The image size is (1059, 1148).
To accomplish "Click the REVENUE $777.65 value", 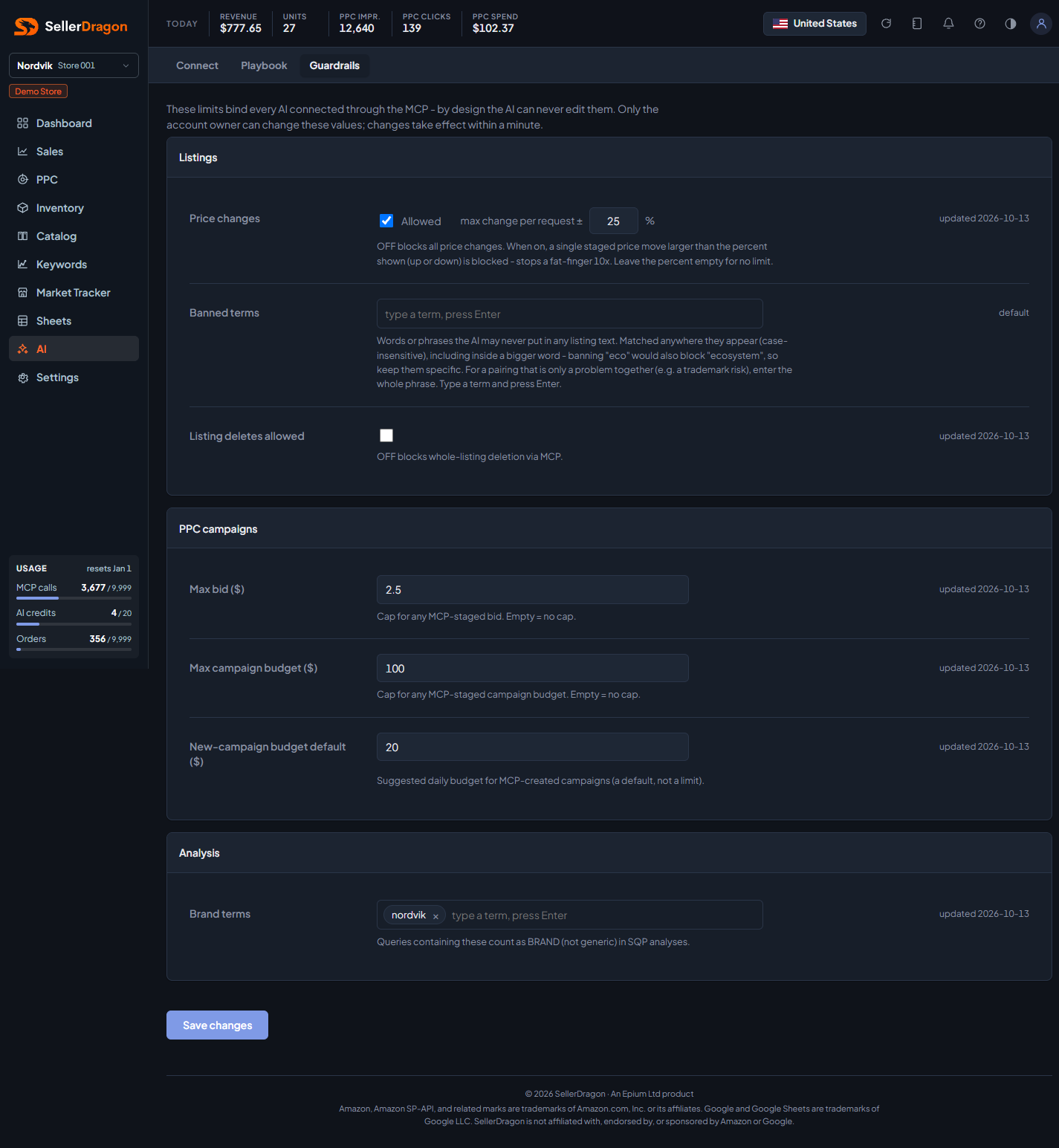I will coord(241,28).
